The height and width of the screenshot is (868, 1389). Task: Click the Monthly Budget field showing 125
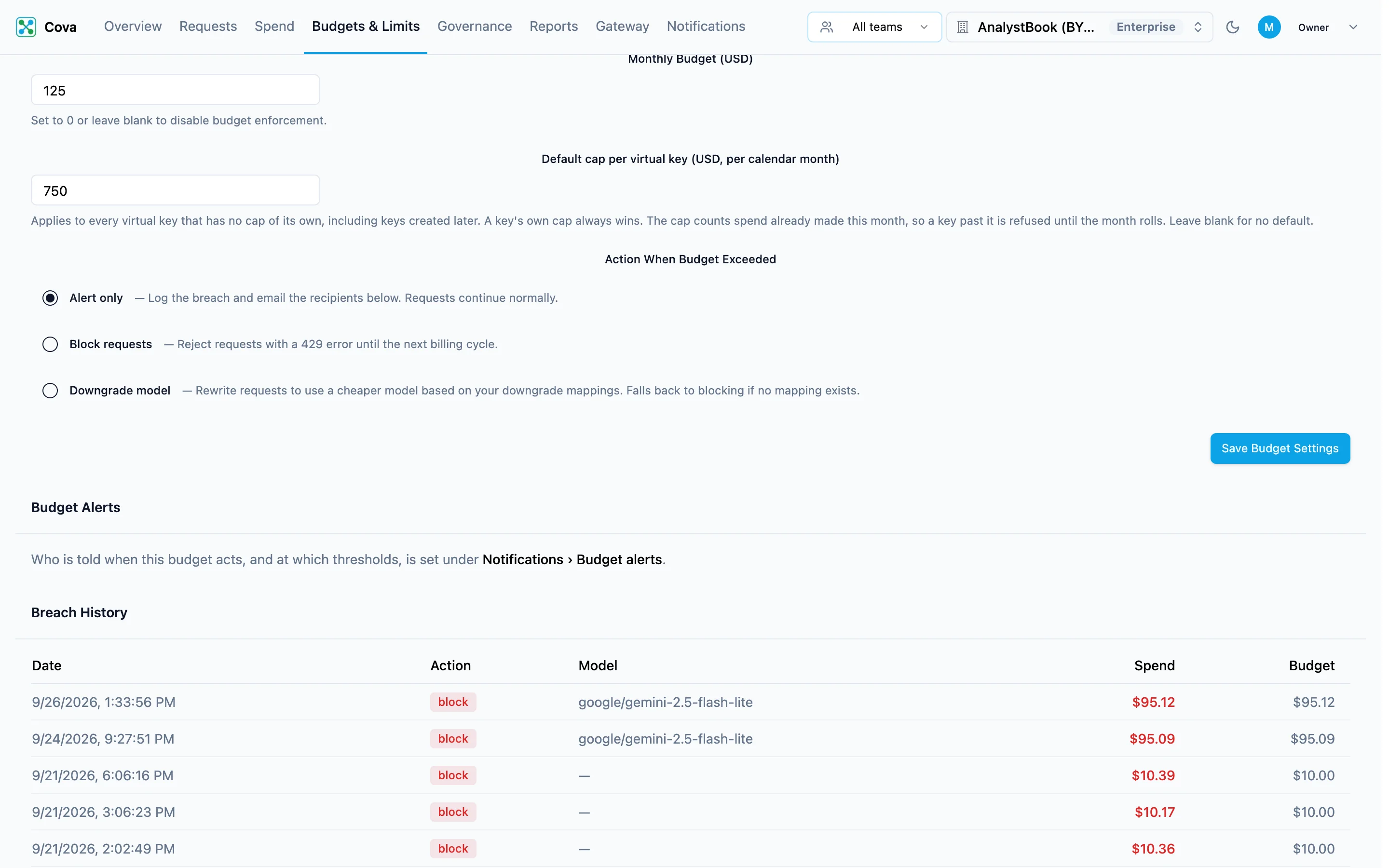point(175,90)
